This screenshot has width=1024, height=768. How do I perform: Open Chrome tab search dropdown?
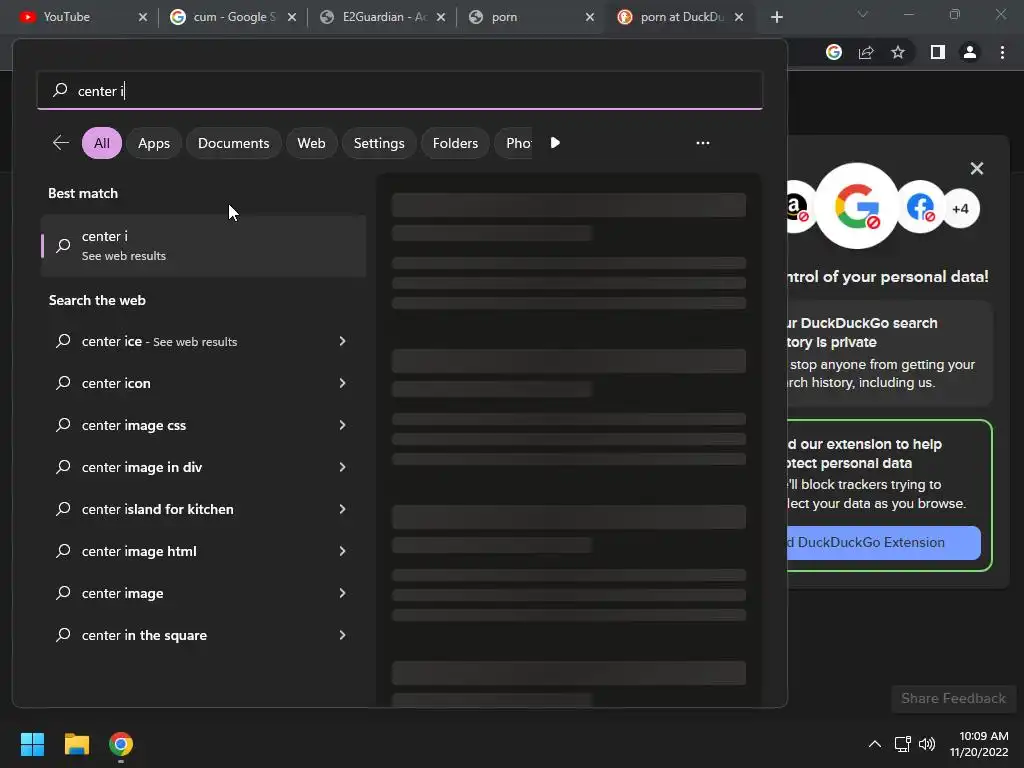(863, 14)
